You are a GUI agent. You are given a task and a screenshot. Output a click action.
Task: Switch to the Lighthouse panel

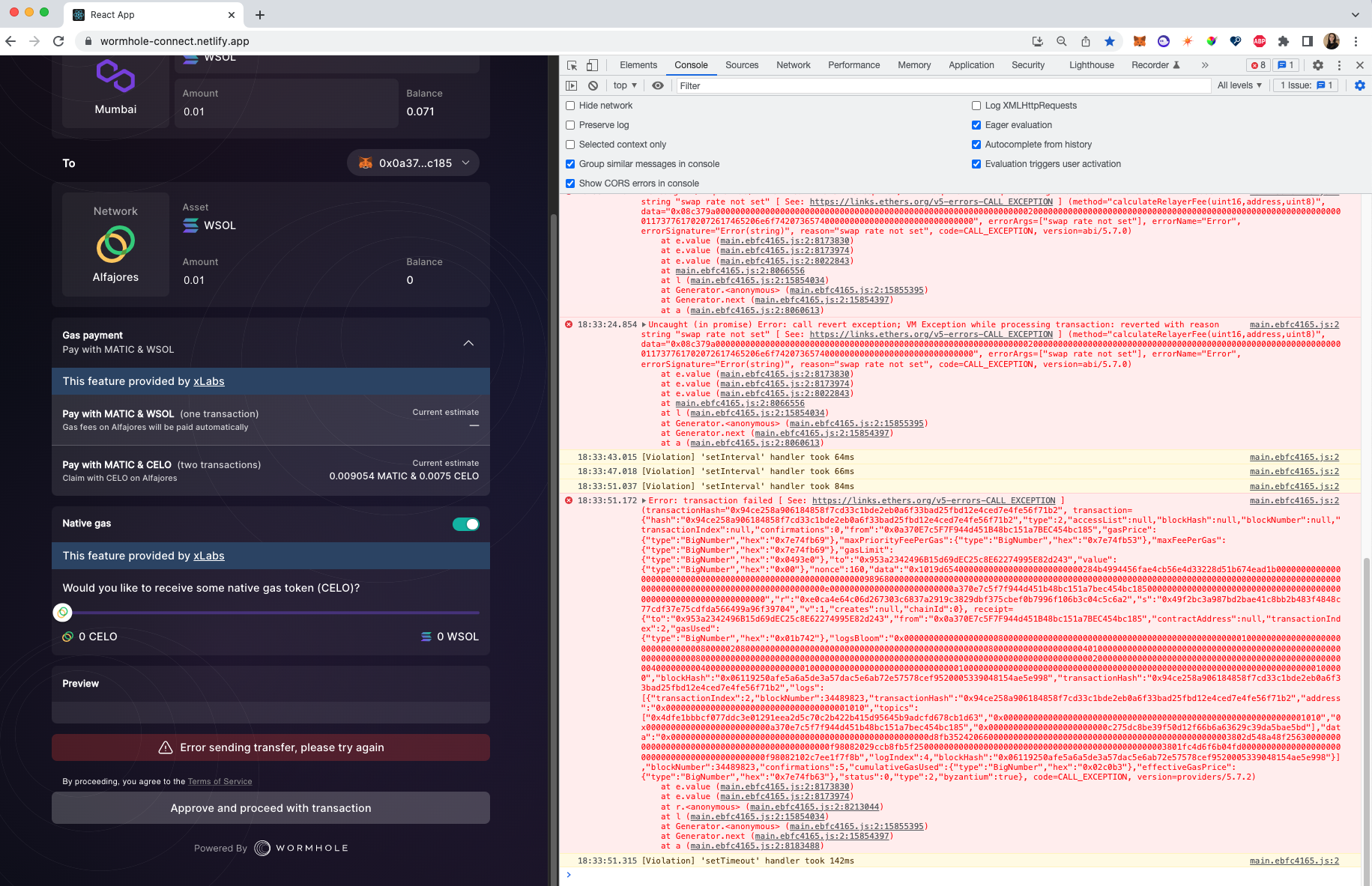point(1091,65)
